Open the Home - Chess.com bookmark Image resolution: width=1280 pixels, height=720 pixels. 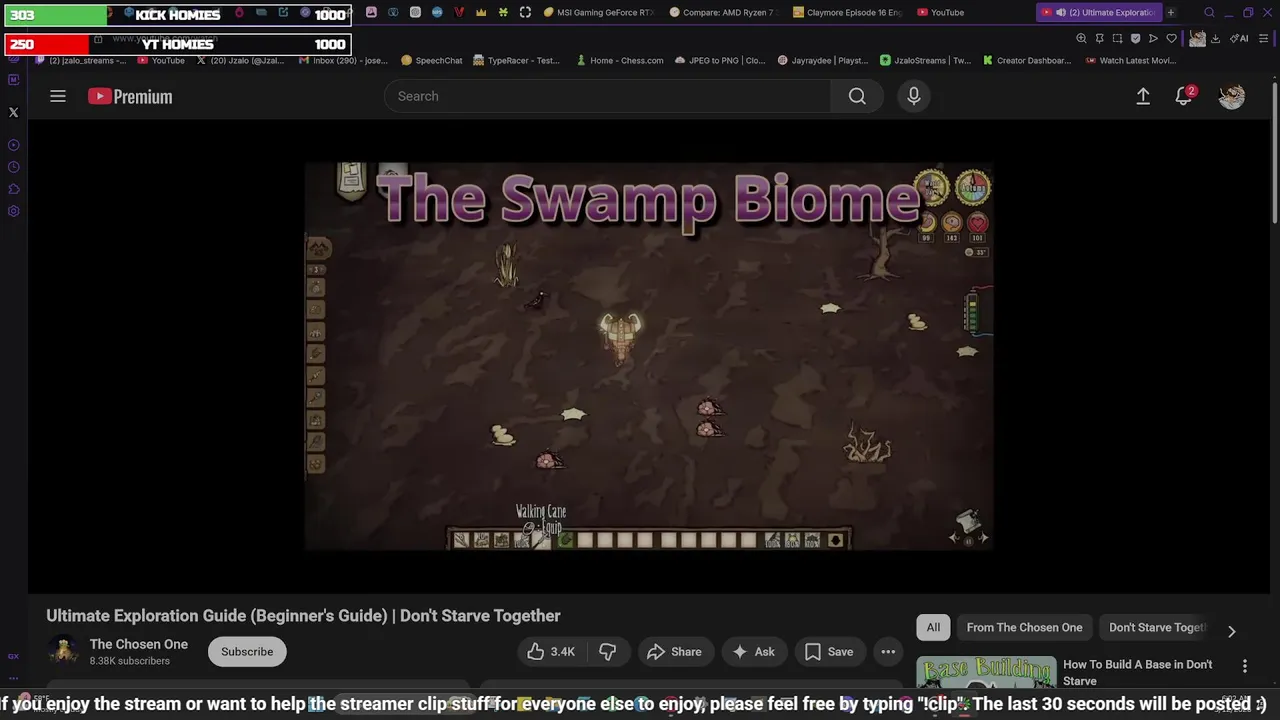tap(619, 60)
